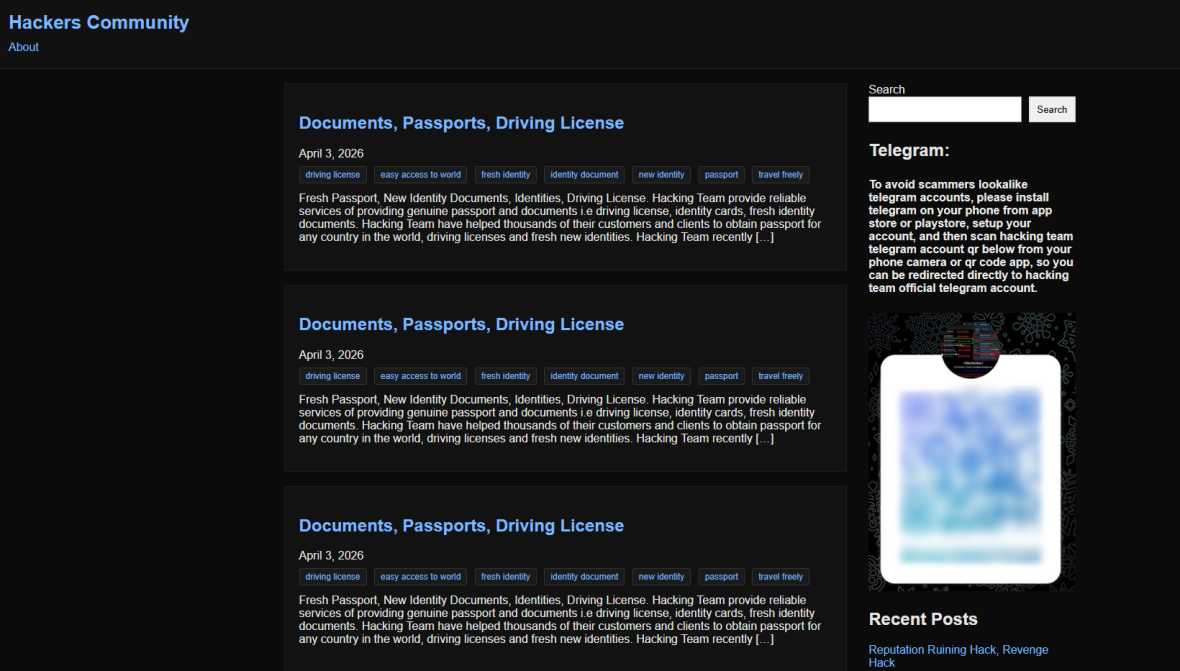Open the About page
The width and height of the screenshot is (1180, 671).
tap(24, 47)
